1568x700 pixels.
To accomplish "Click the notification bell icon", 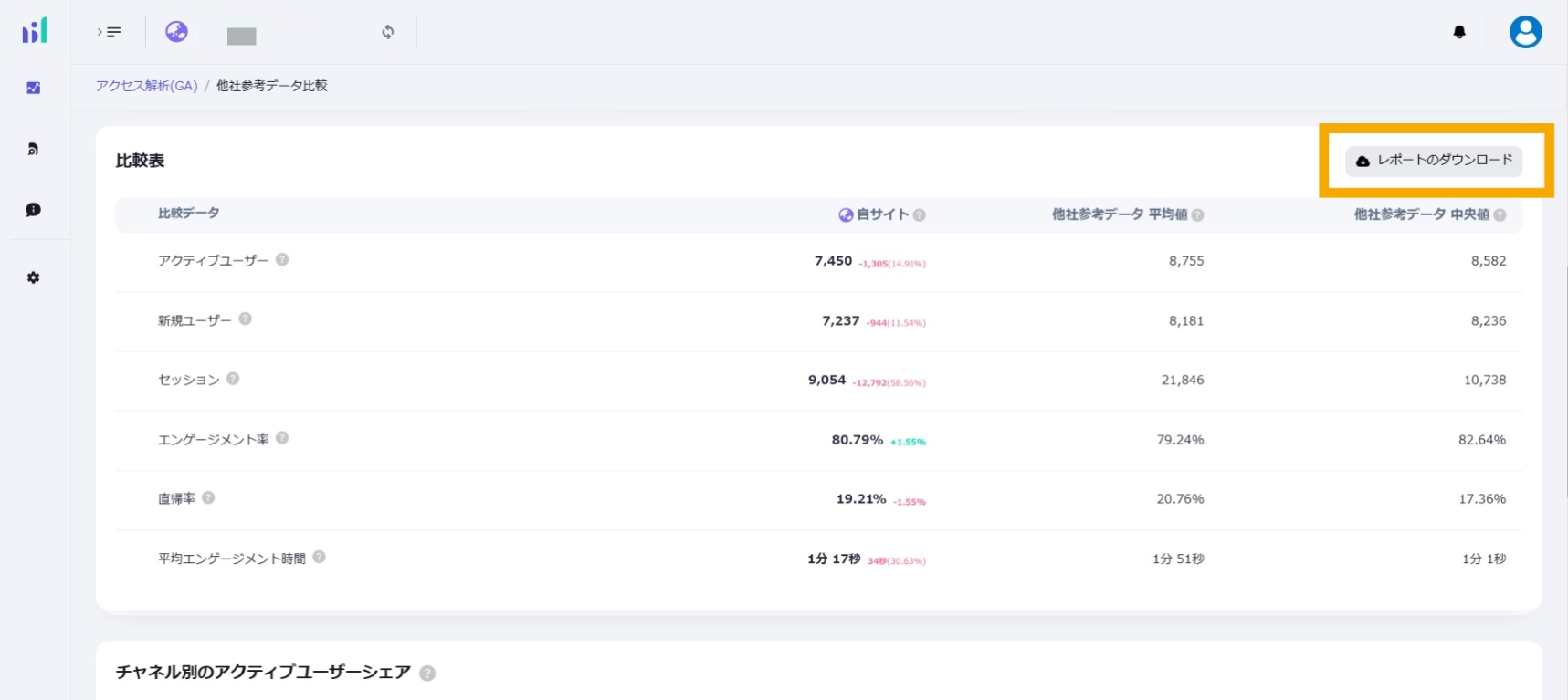I will coord(1459,32).
